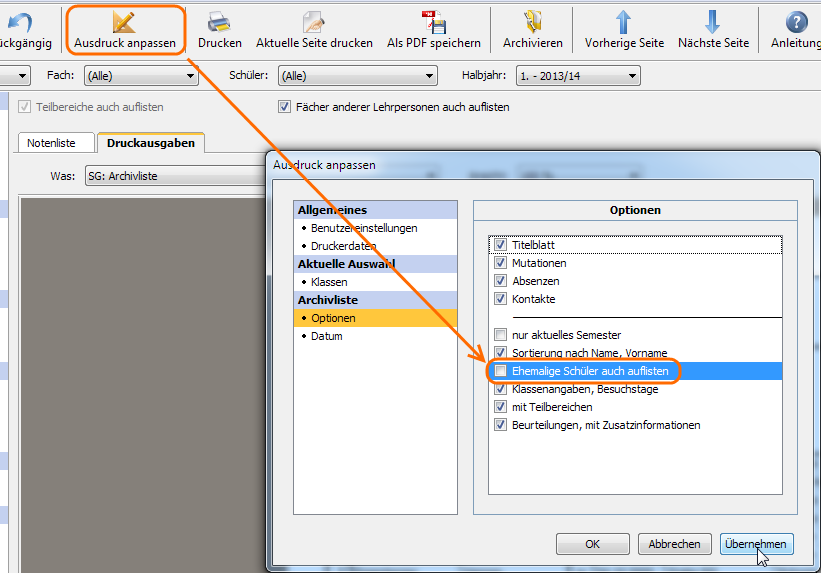Image resolution: width=821 pixels, height=573 pixels.
Task: Open the Anleitung help icon
Action: click(x=796, y=22)
